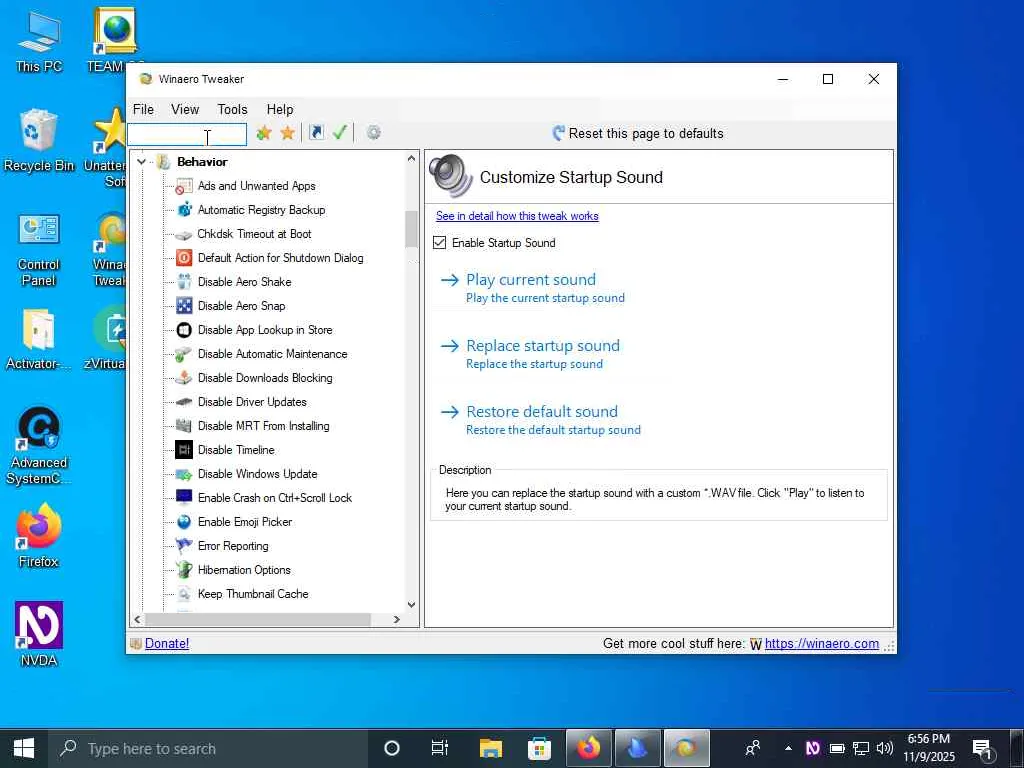Toggle the Enable Startup Sound checkbox
Image resolution: width=1024 pixels, height=768 pixels.
pyautogui.click(x=440, y=243)
